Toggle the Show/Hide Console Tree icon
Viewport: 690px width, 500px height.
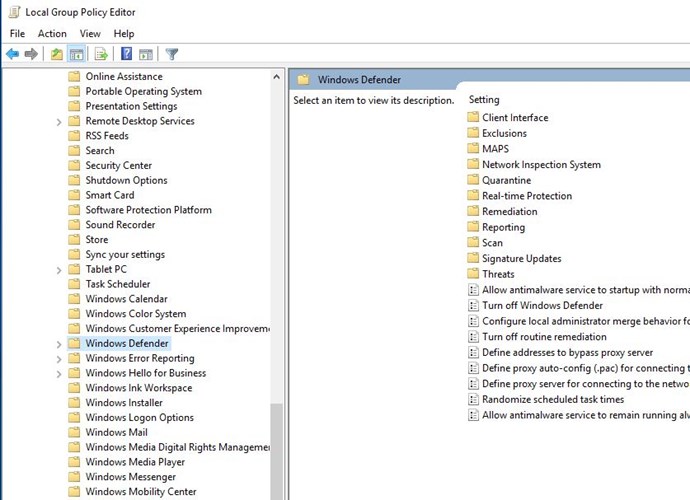76,54
